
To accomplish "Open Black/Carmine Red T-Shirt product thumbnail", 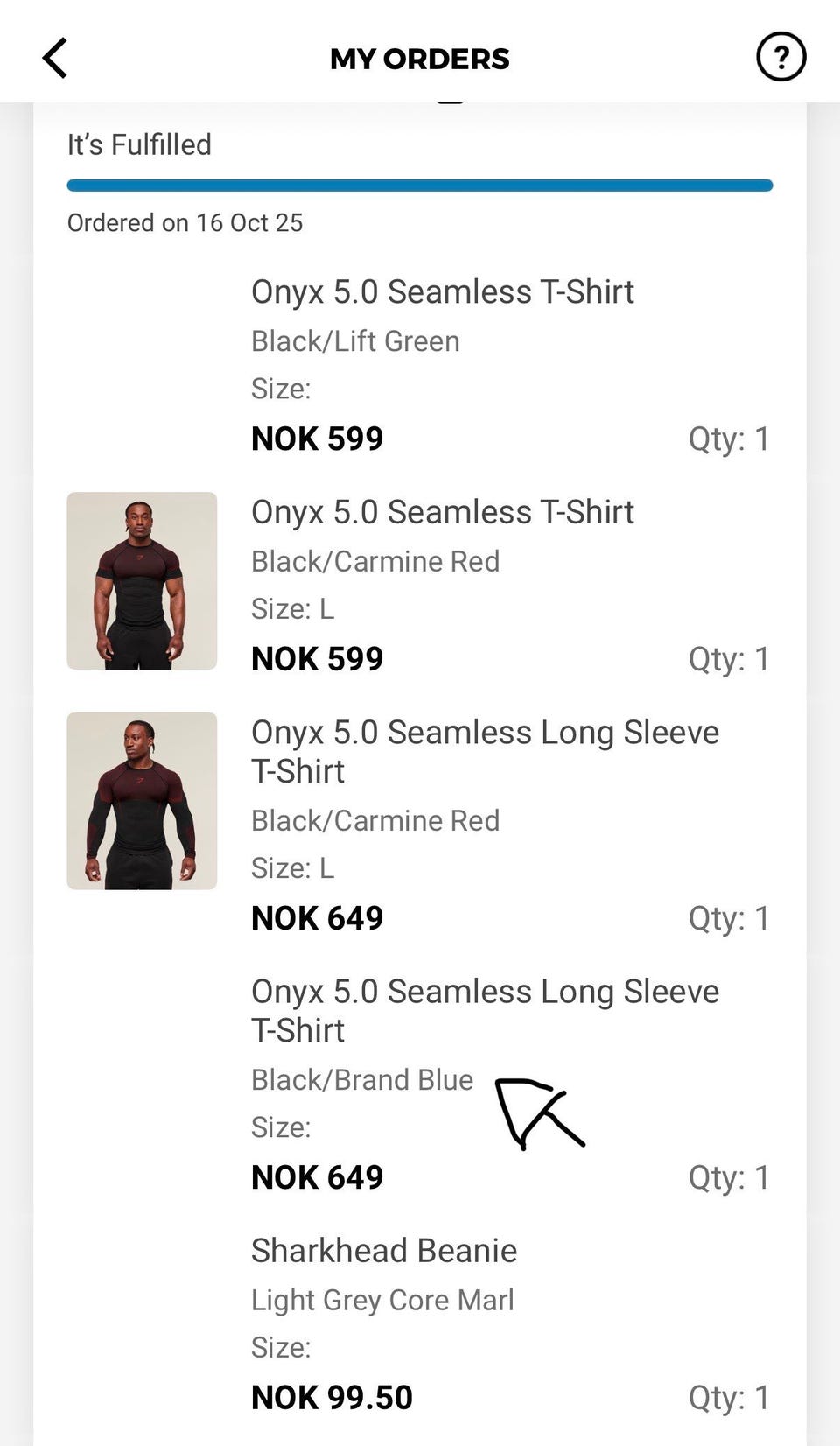I will click(x=142, y=580).
